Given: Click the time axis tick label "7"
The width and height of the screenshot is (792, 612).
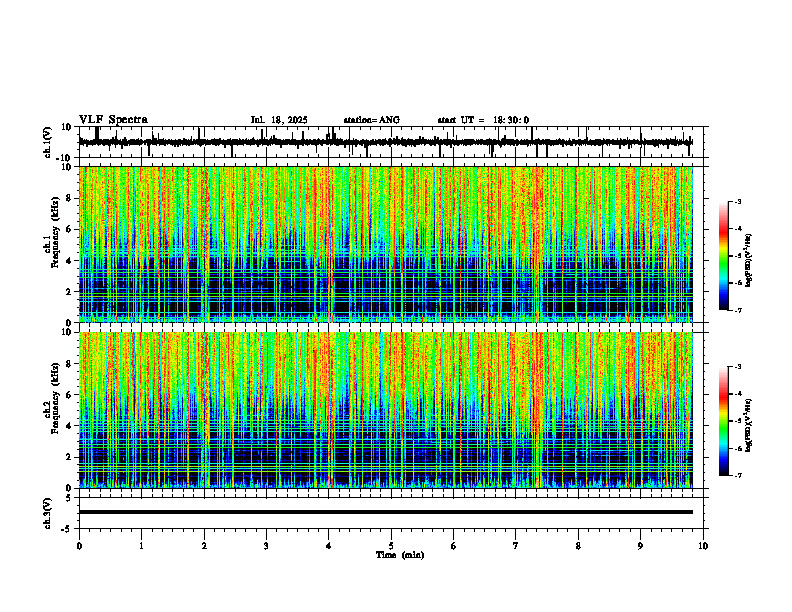Looking at the screenshot, I should [x=516, y=546].
